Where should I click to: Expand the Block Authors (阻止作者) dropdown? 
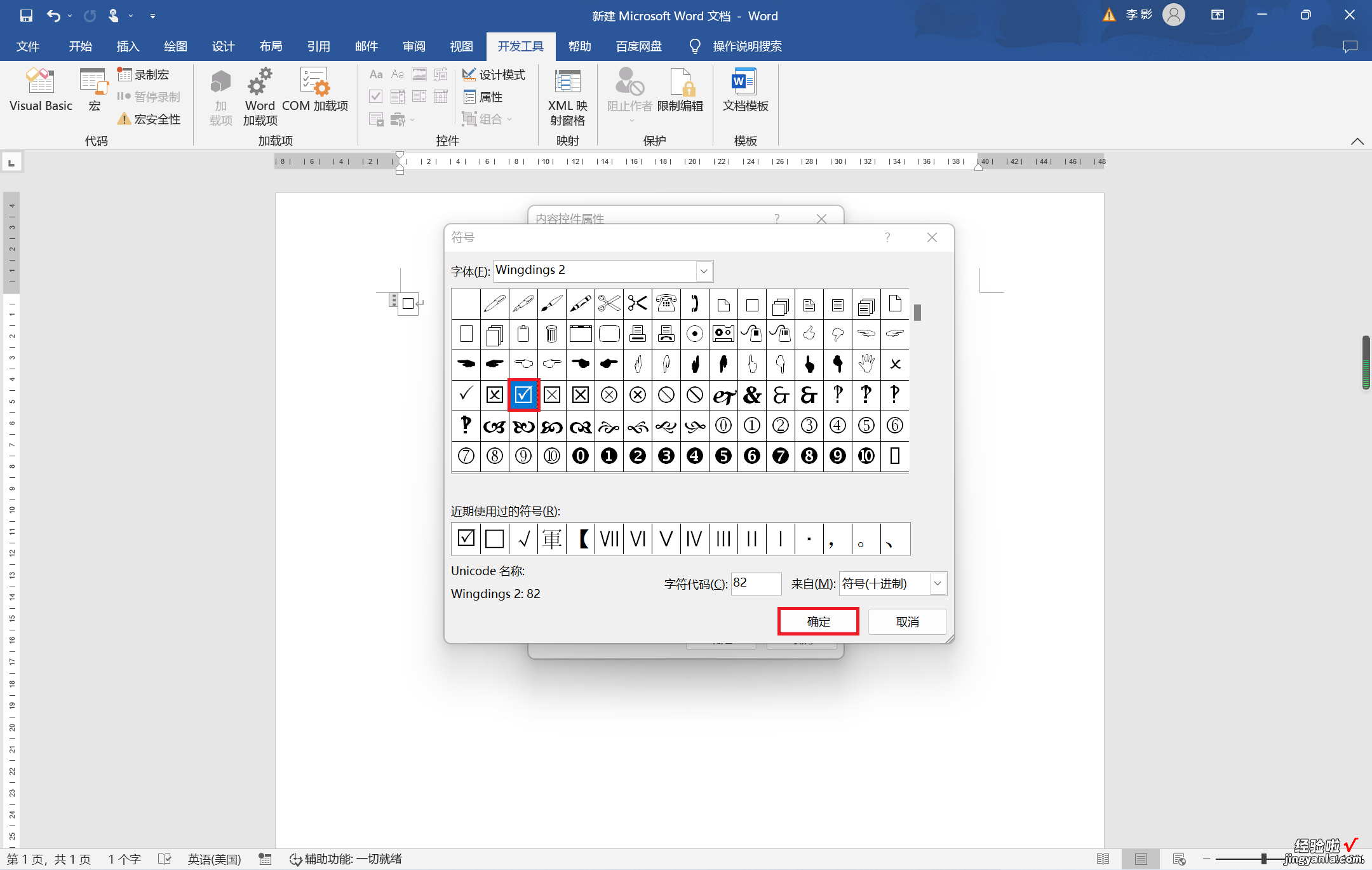(x=631, y=121)
